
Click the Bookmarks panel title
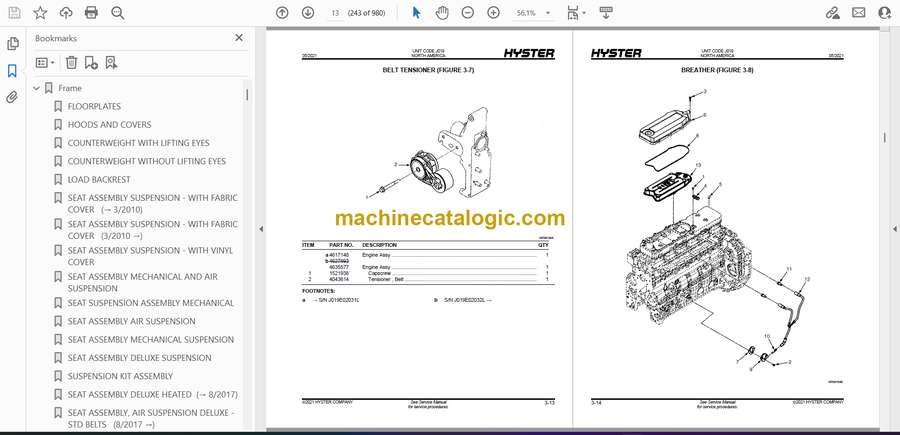point(56,38)
